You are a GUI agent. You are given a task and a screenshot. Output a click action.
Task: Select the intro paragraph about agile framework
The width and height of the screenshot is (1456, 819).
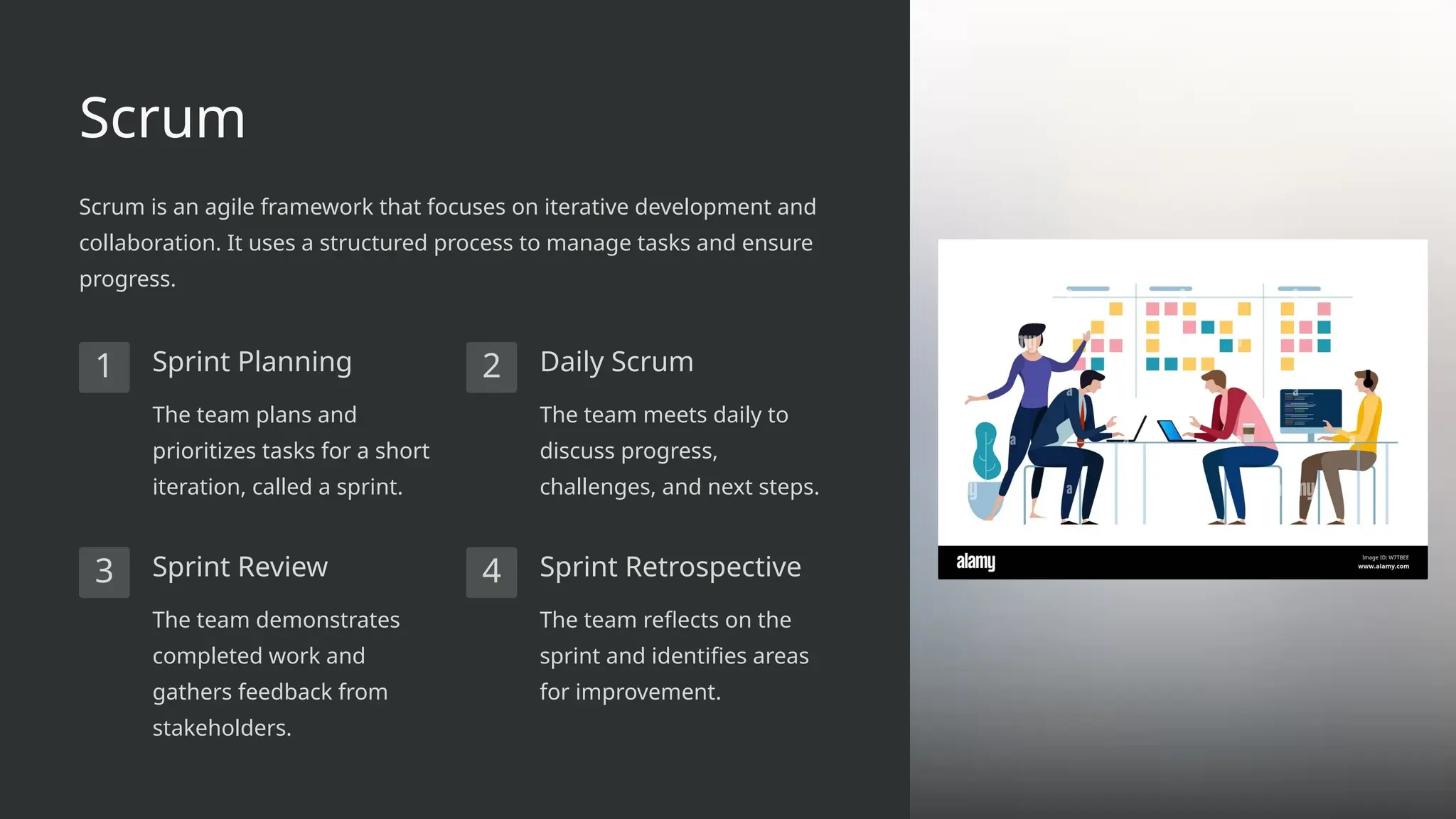(447, 243)
